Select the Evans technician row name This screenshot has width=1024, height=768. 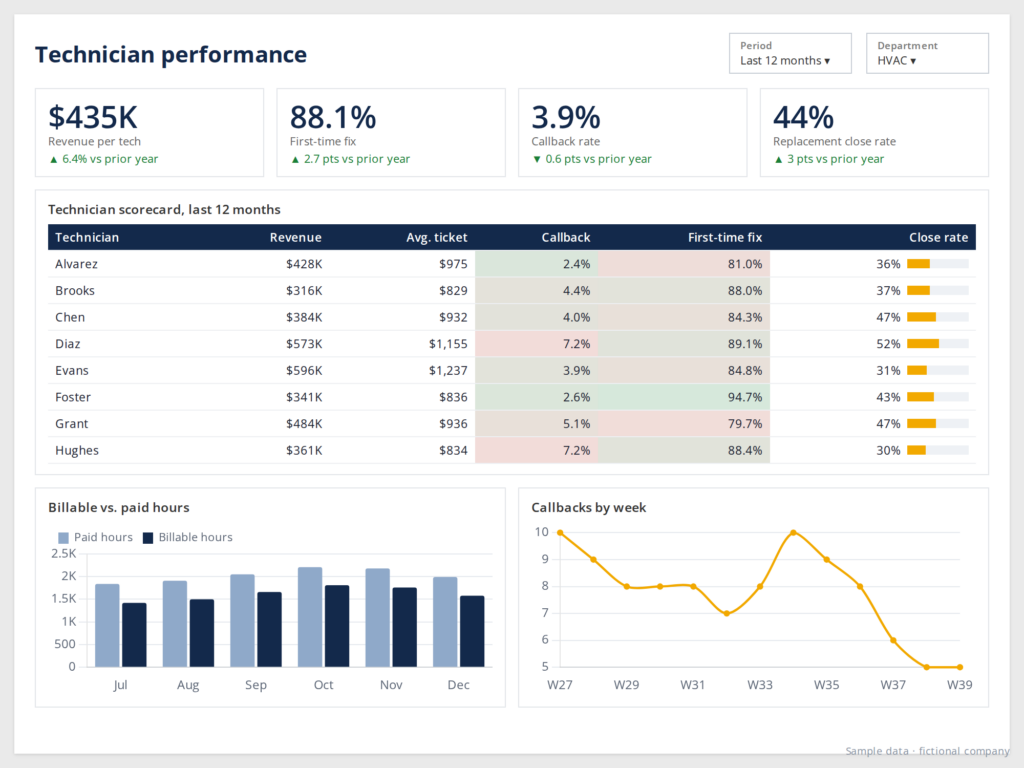72,370
